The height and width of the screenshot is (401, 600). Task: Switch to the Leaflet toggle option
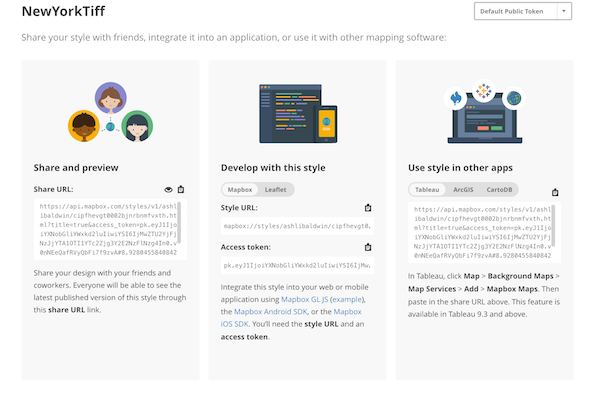275,189
